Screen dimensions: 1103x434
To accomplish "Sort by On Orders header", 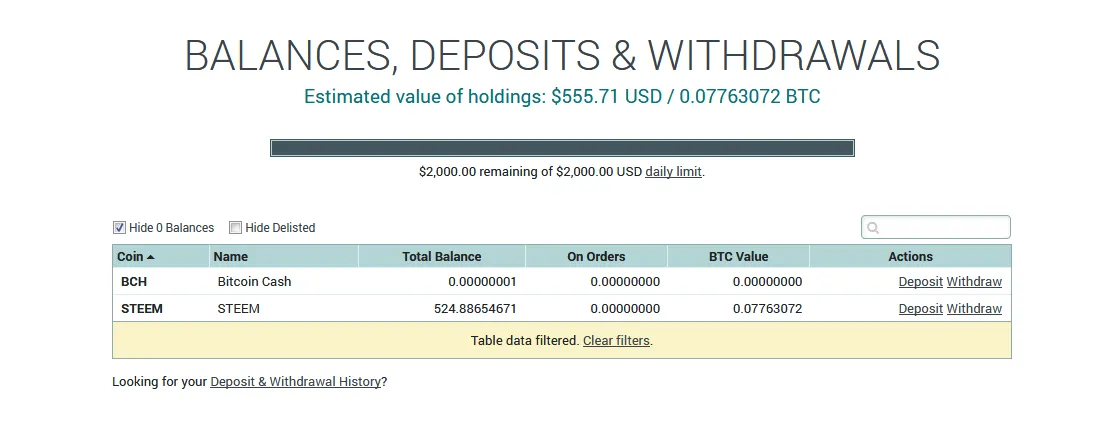I will pyautogui.click(x=596, y=257).
